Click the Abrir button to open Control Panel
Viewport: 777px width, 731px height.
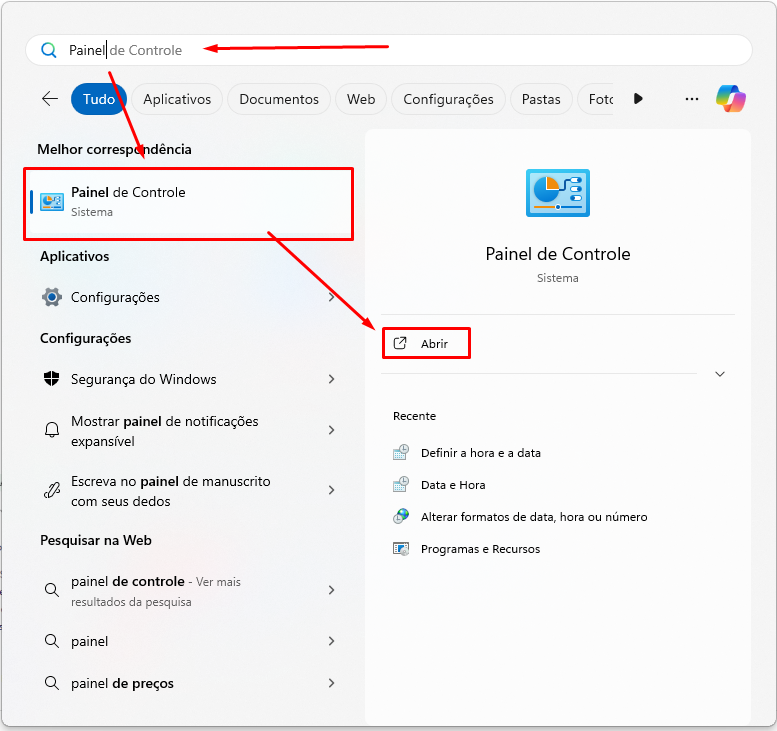[x=426, y=343]
